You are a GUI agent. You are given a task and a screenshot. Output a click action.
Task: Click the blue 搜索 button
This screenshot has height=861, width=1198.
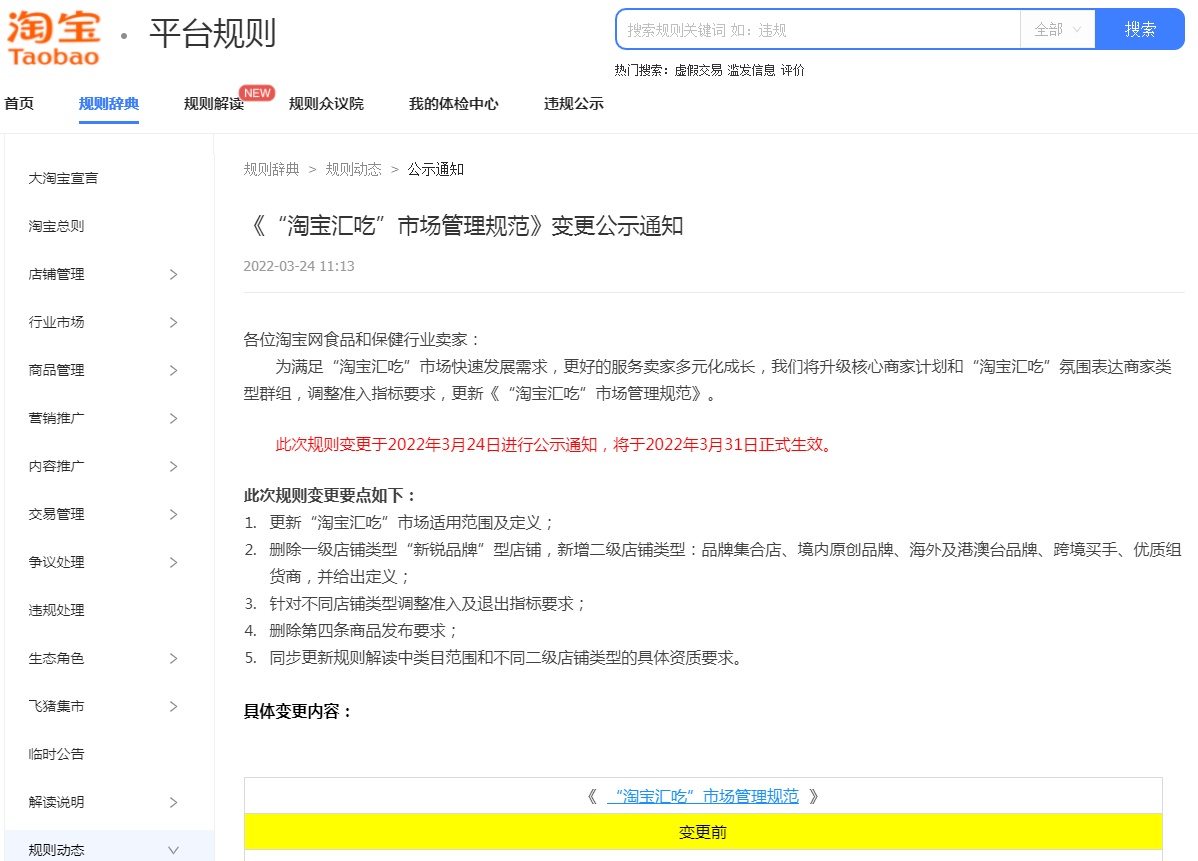click(x=1140, y=30)
